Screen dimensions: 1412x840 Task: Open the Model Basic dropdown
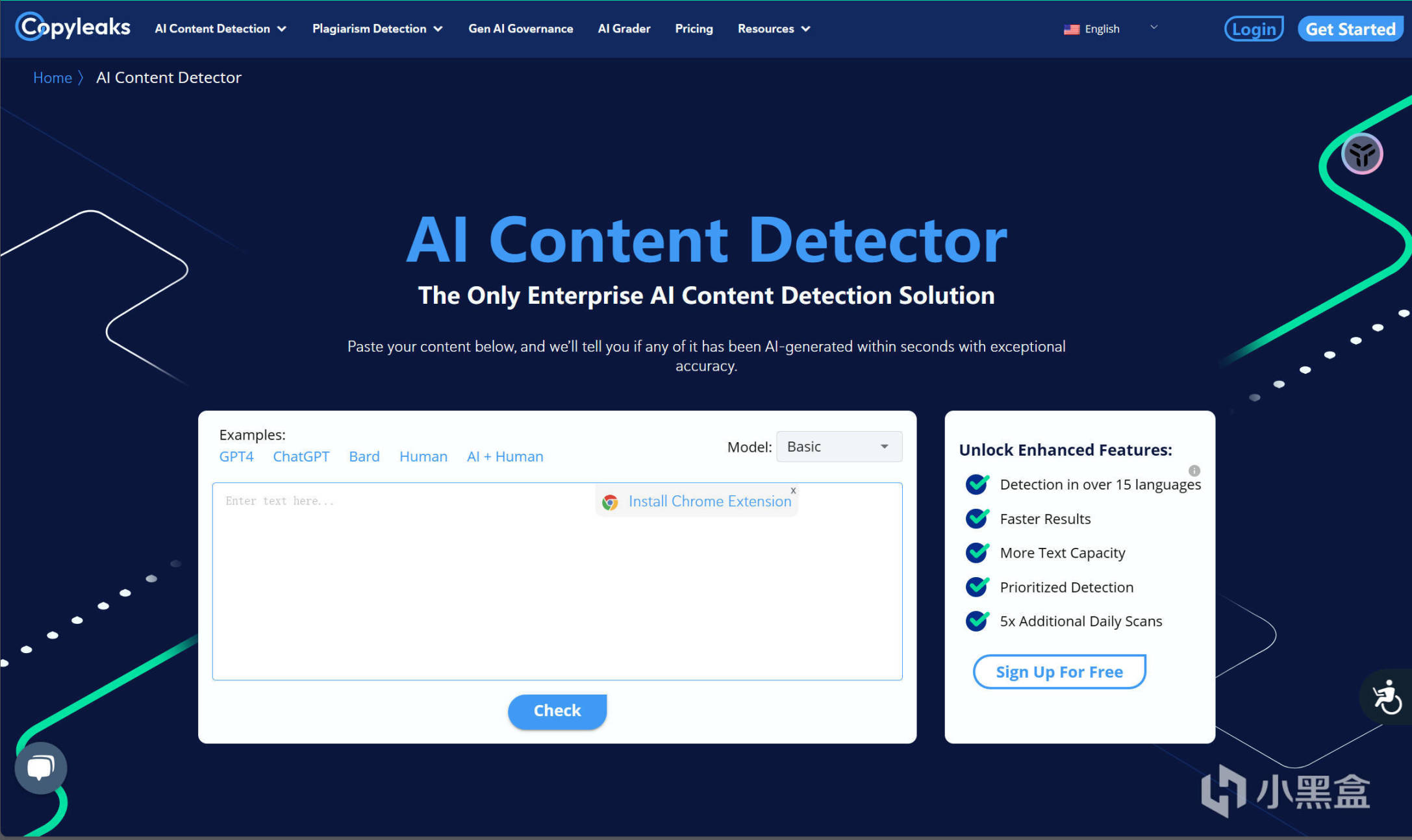coord(838,447)
